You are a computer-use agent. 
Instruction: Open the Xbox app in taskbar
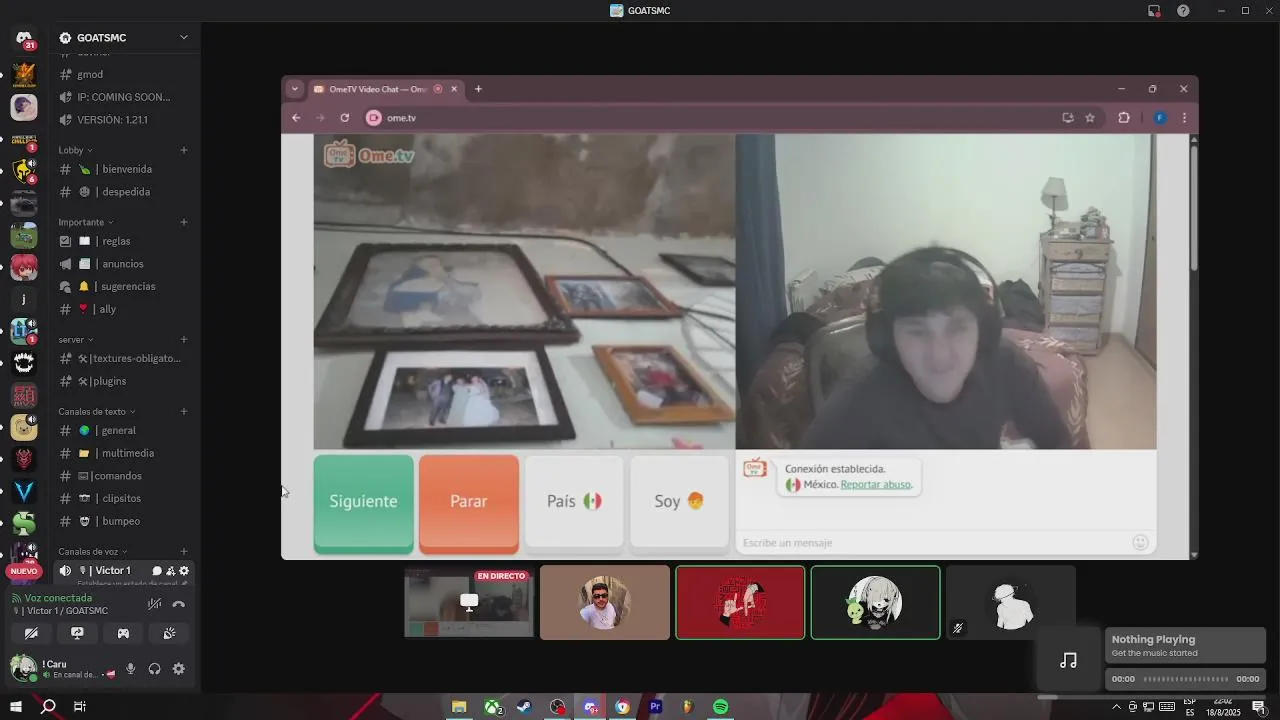click(x=494, y=707)
